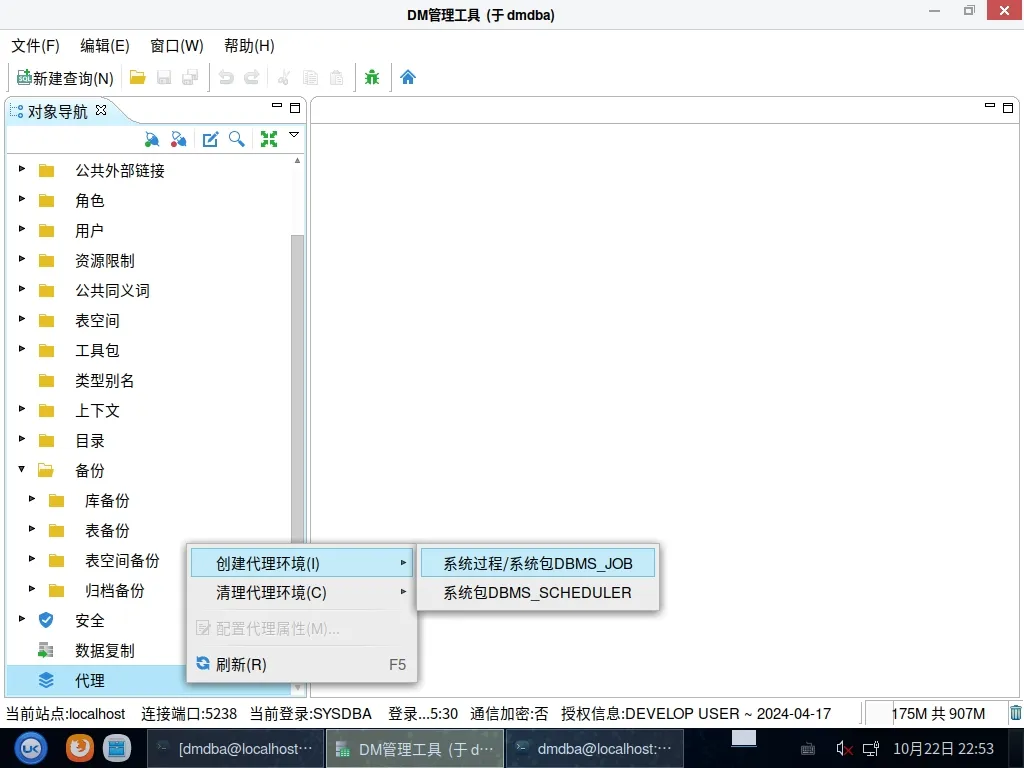Select 系统包DBMS_SCHEDULER submenu entry

click(x=537, y=593)
